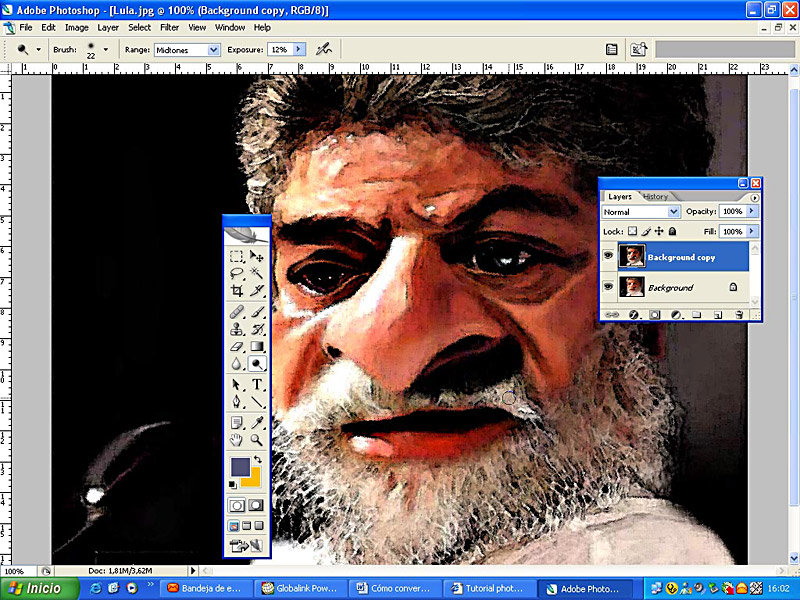The image size is (800, 600).
Task: Select the Zoom tool in toolbox
Action: click(257, 439)
